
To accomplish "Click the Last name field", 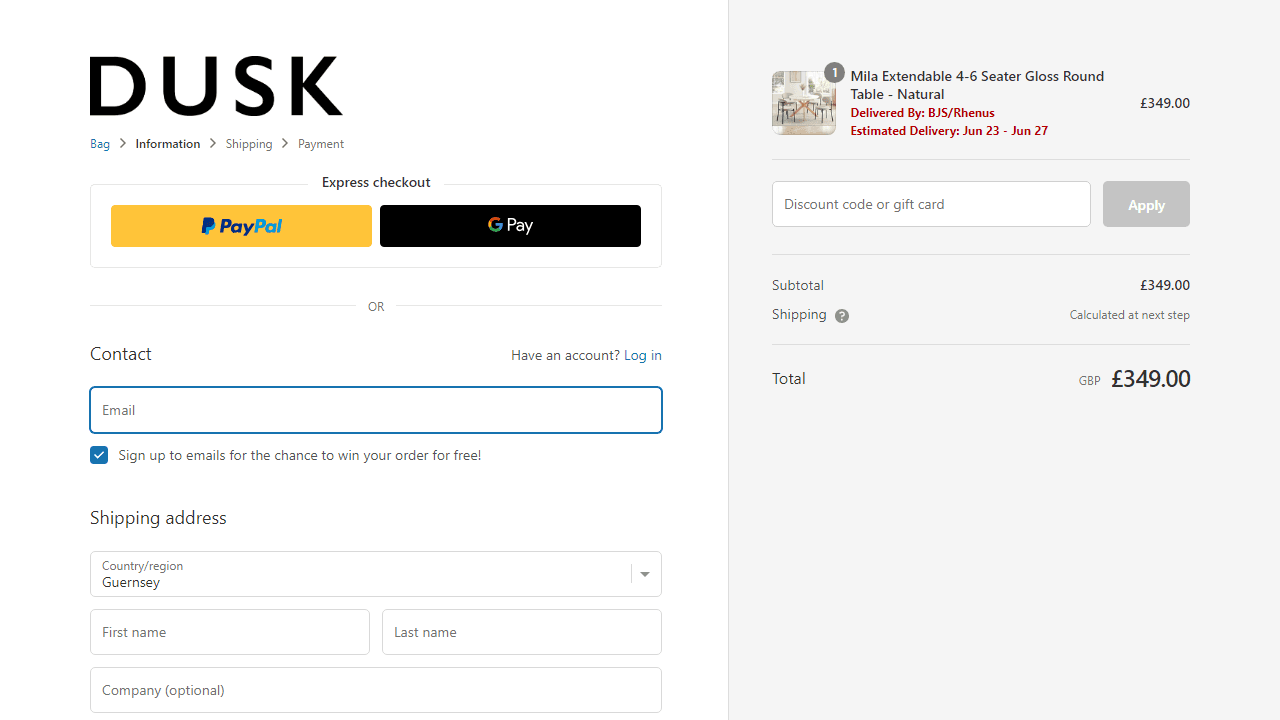I will 522,632.
